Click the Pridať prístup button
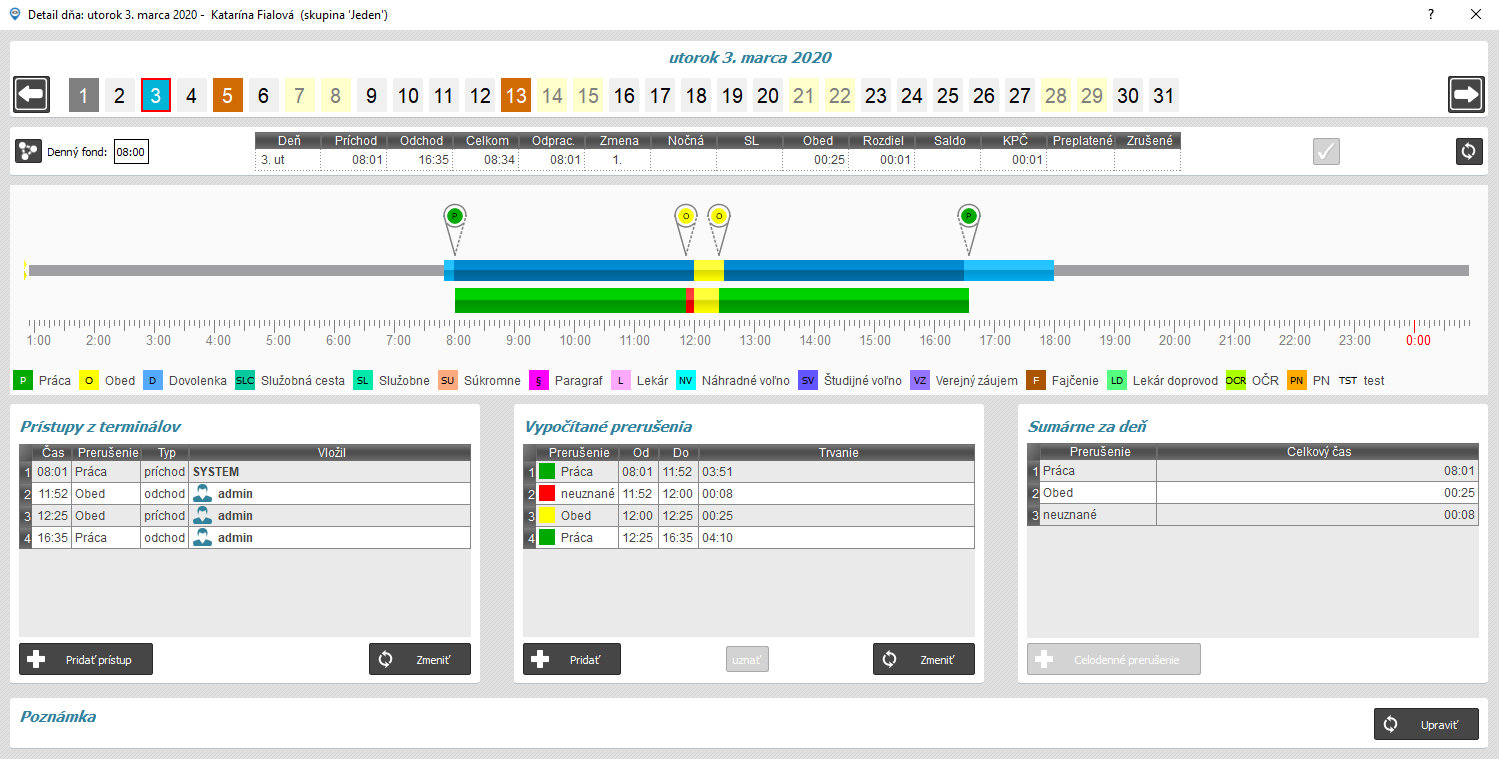The width and height of the screenshot is (1499, 759). [86, 659]
